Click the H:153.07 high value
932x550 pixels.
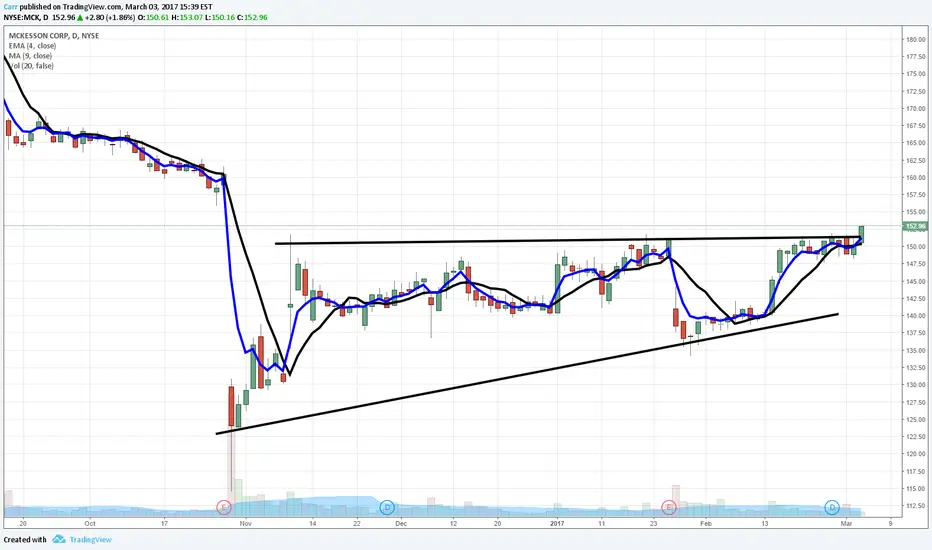[187, 17]
